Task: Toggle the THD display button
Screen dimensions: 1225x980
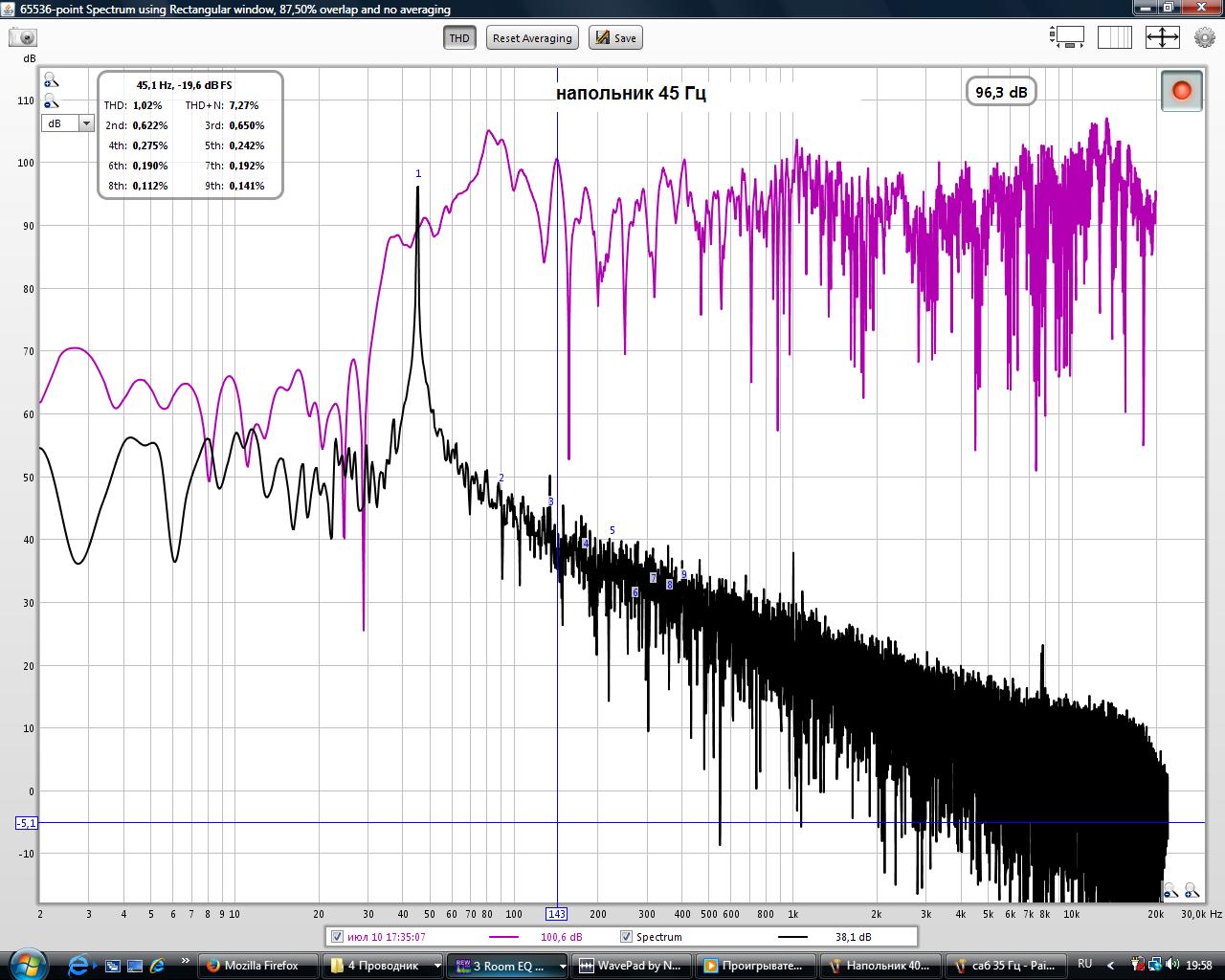Action: [x=459, y=38]
